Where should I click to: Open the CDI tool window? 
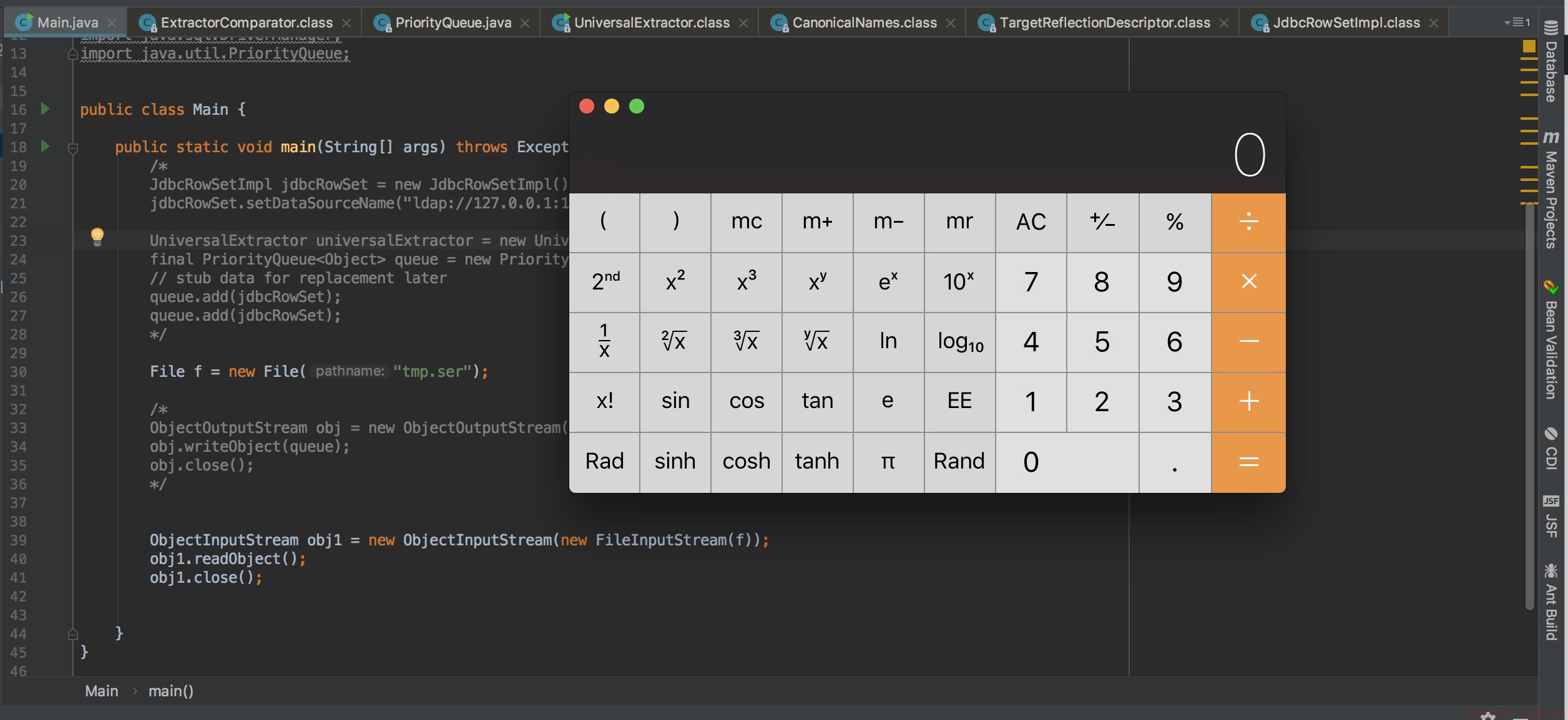coord(1551,449)
